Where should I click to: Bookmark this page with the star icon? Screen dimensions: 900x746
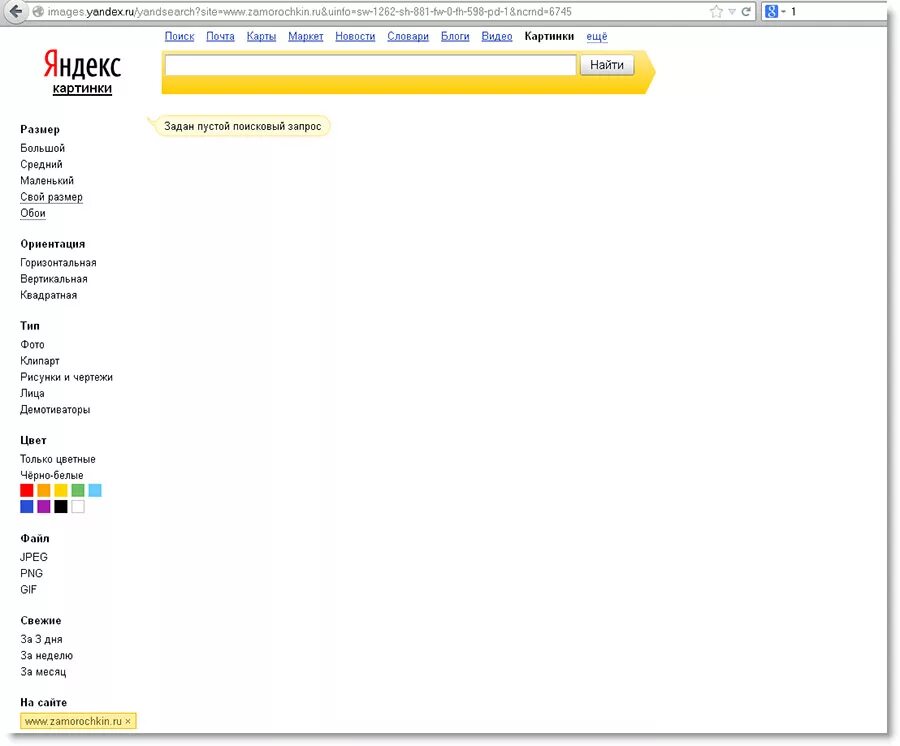click(716, 11)
